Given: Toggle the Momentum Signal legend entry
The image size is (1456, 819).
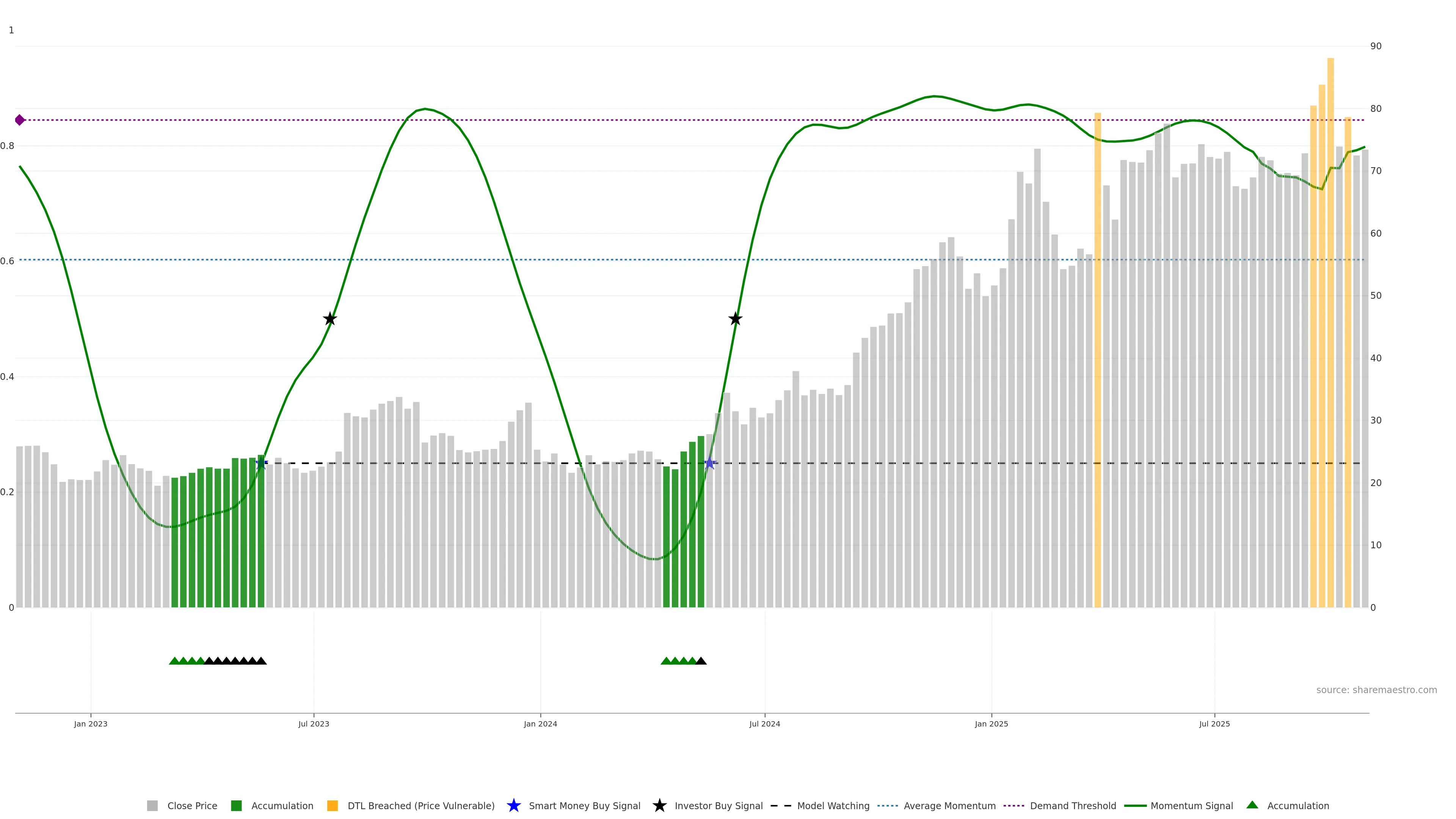Looking at the screenshot, I should coord(1191,806).
